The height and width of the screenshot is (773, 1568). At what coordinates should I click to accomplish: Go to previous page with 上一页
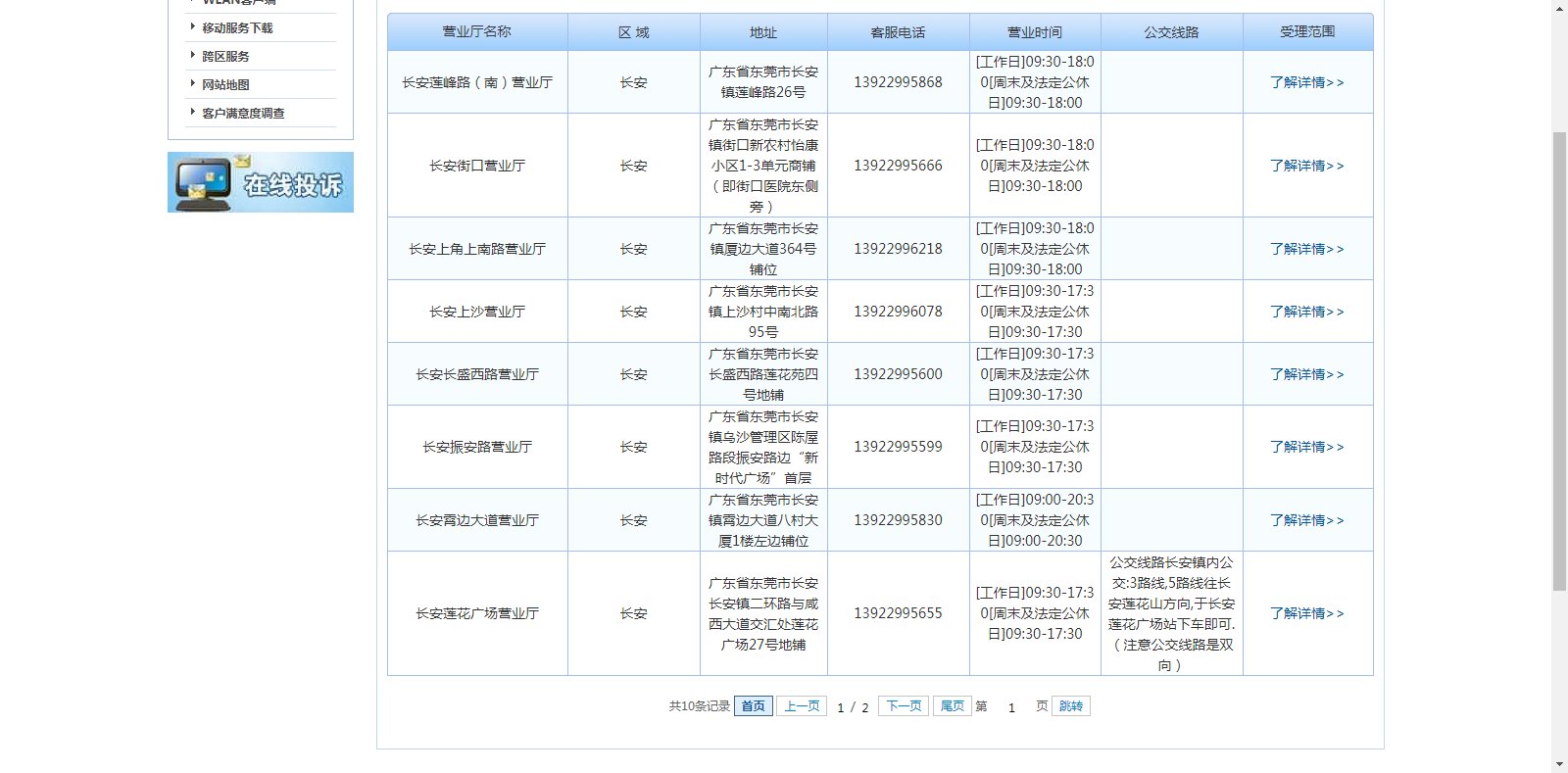[802, 706]
